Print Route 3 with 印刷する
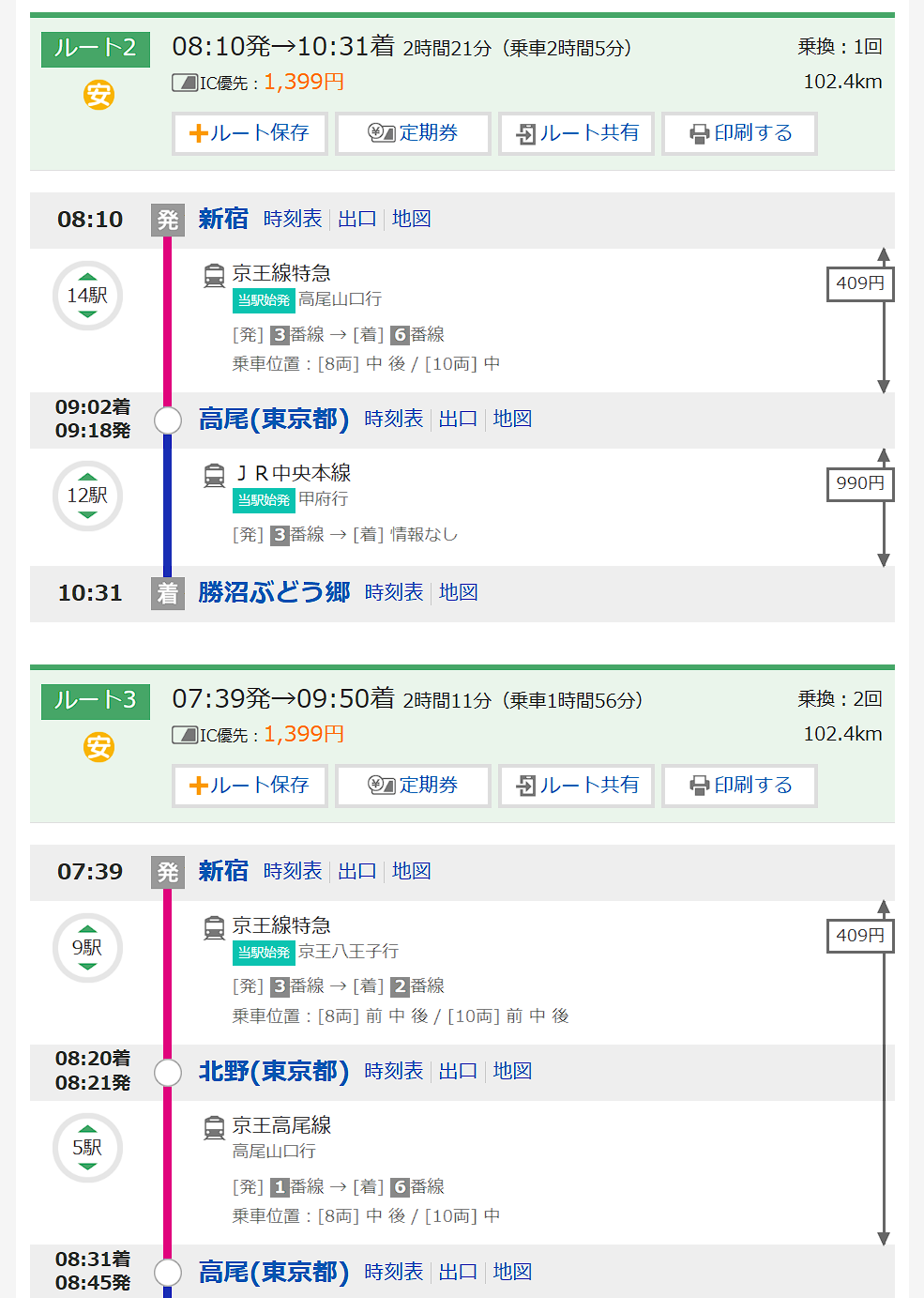 pos(739,786)
